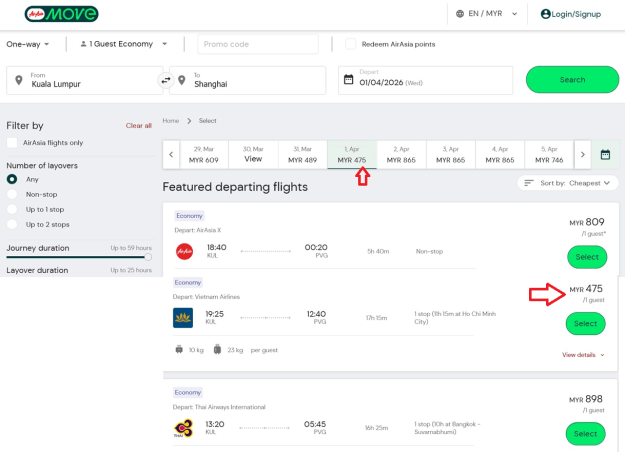Screen dimensions: 625x452
Task: Select Non-stop layover option
Action: coord(12,194)
